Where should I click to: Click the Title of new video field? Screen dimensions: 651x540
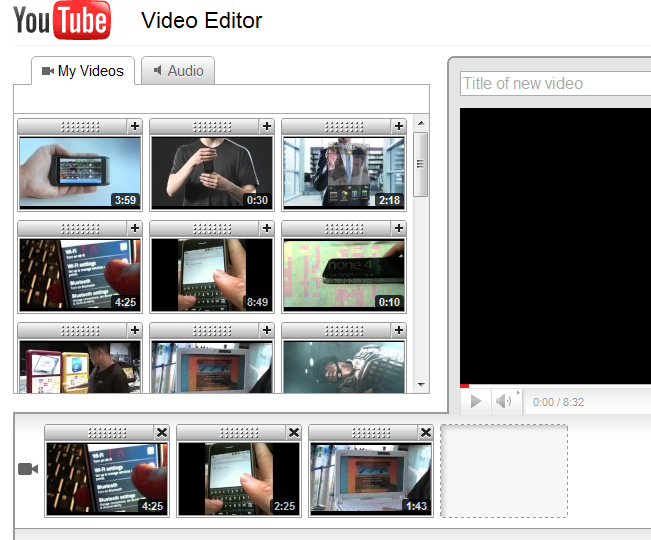[555, 84]
